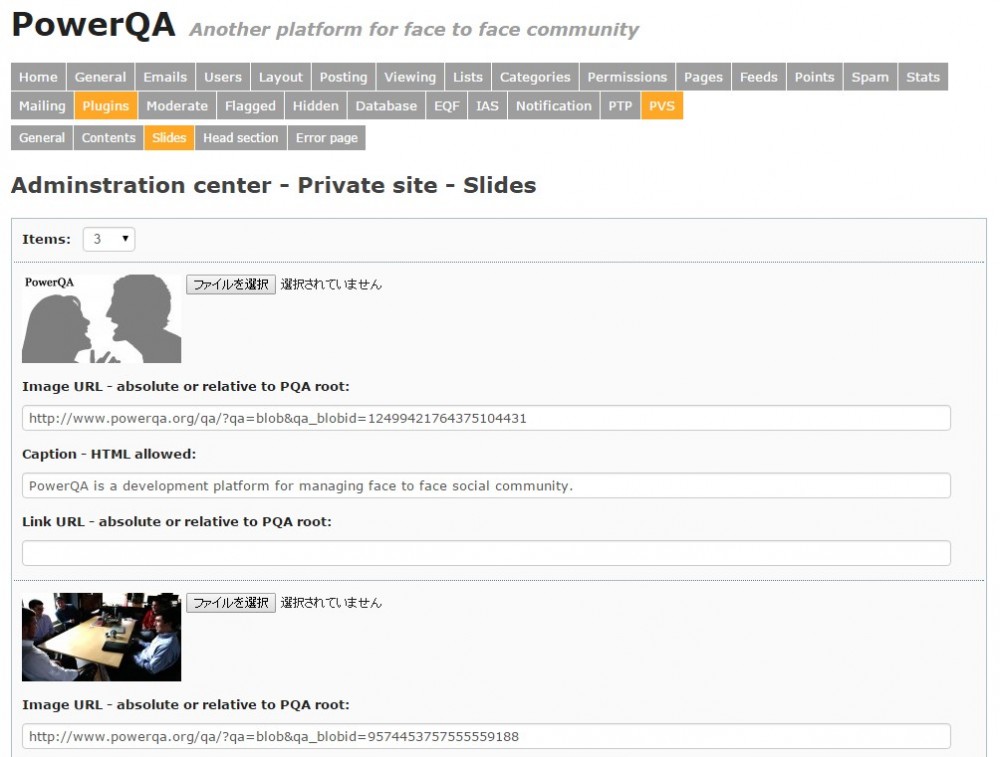1000x757 pixels.
Task: Select the PowerQA silhouette slide thumbnail
Action: 102,318
